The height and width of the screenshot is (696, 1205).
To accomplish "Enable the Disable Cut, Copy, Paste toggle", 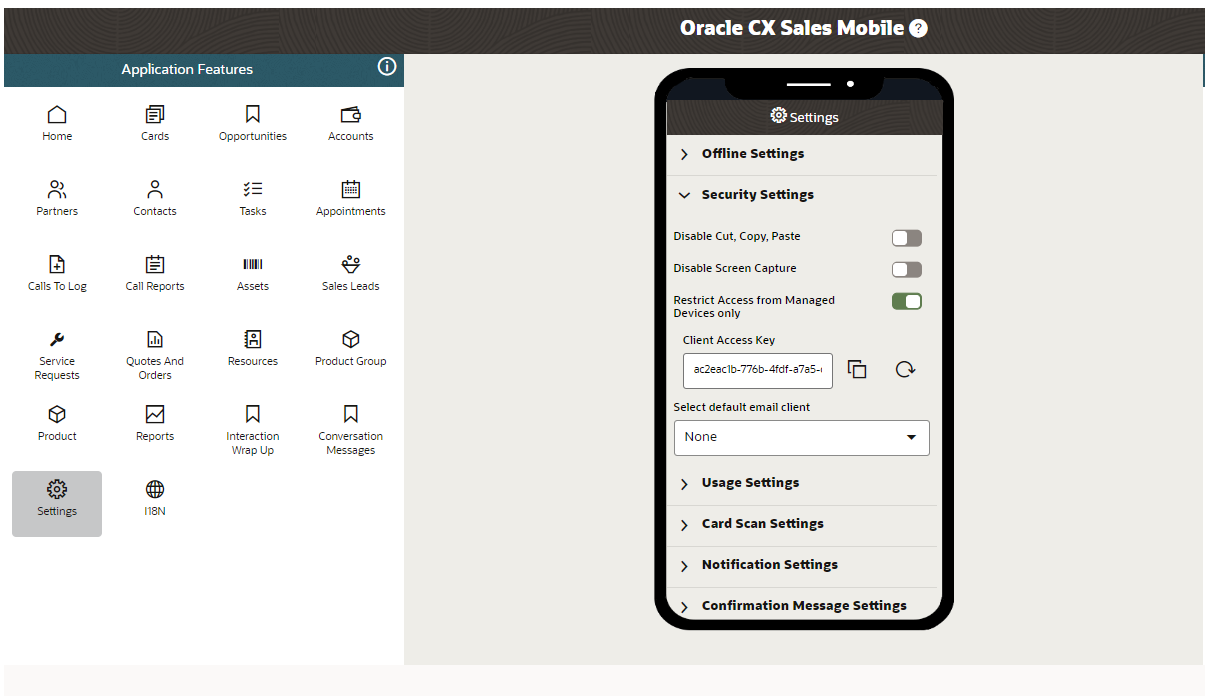I will [907, 238].
